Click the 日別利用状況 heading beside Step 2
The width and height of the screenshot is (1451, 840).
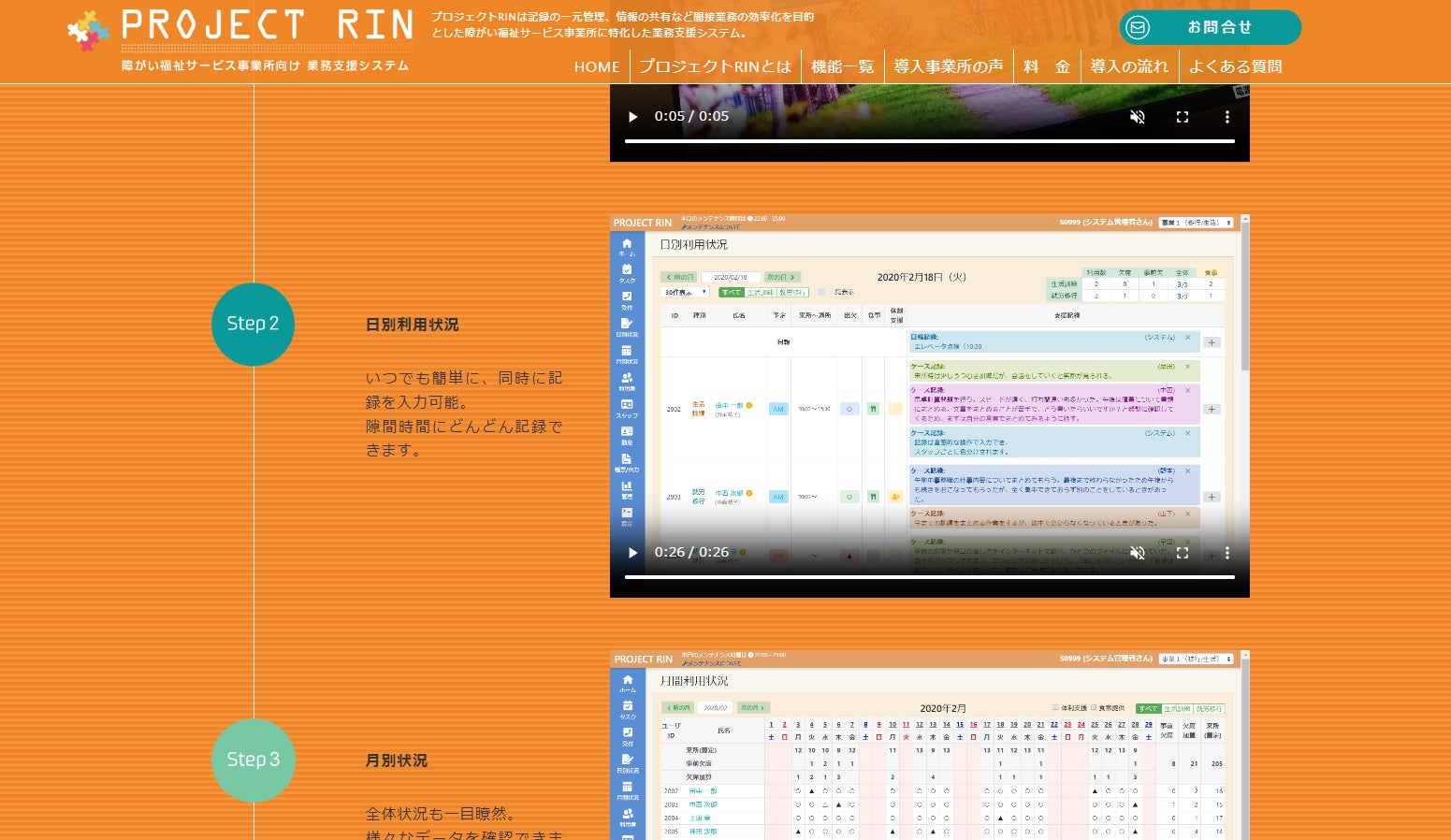[412, 325]
